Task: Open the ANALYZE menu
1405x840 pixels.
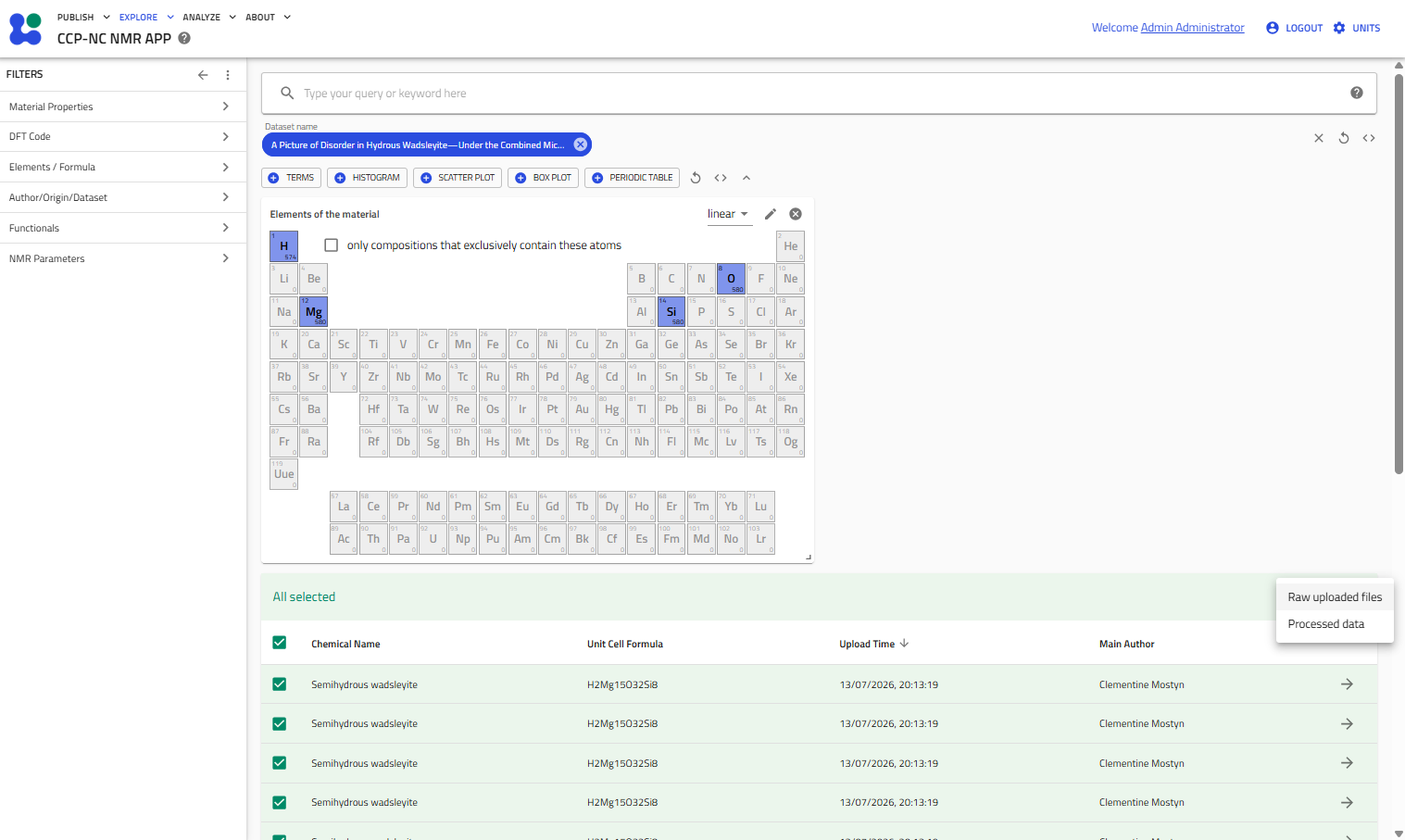Action: pyautogui.click(x=209, y=17)
